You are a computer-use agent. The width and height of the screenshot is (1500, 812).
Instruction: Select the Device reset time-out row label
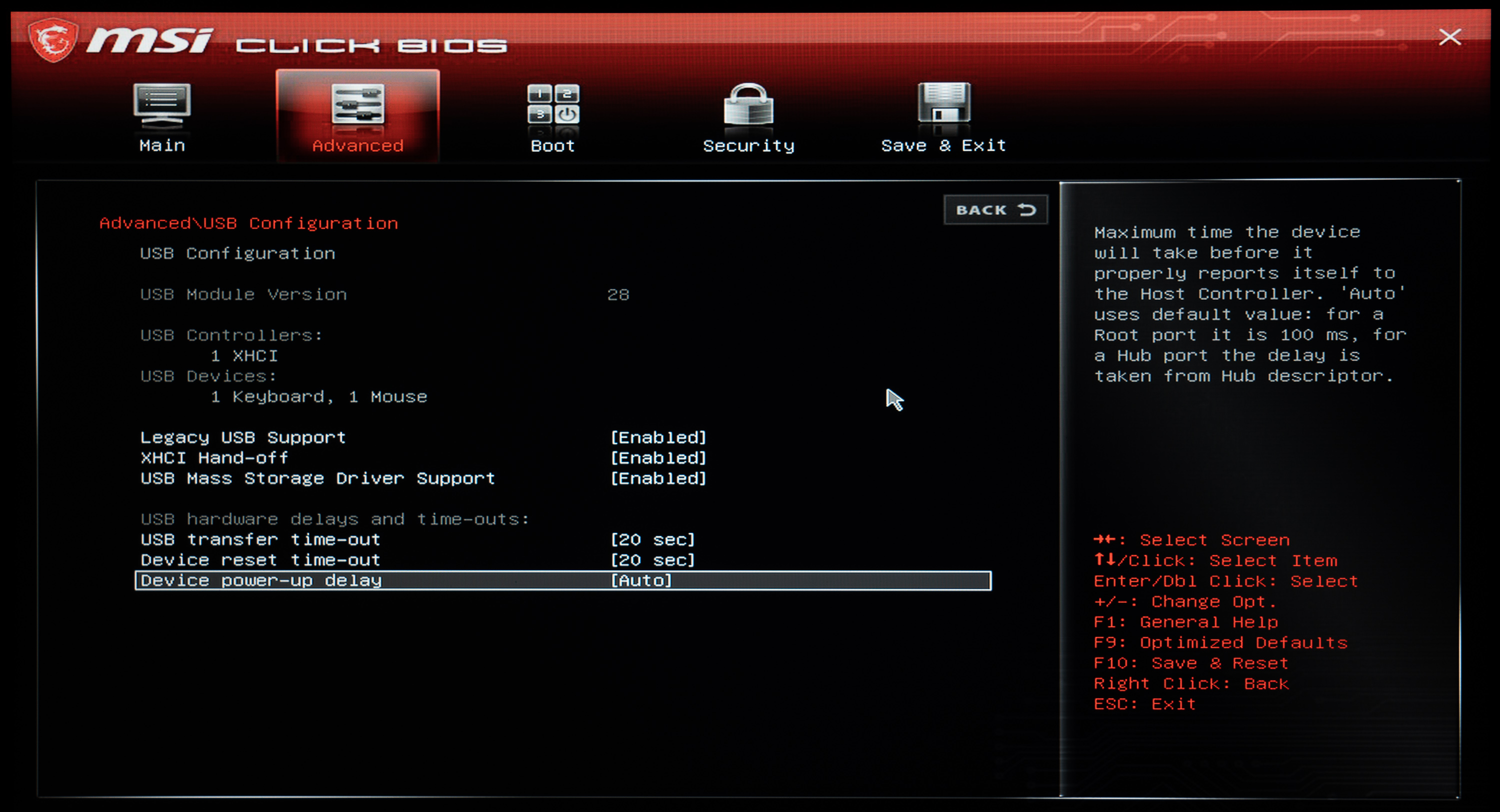260,560
